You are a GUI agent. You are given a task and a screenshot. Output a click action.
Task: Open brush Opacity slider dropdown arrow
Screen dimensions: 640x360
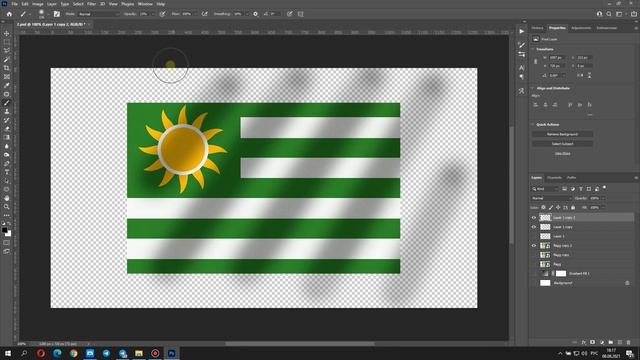pos(153,14)
